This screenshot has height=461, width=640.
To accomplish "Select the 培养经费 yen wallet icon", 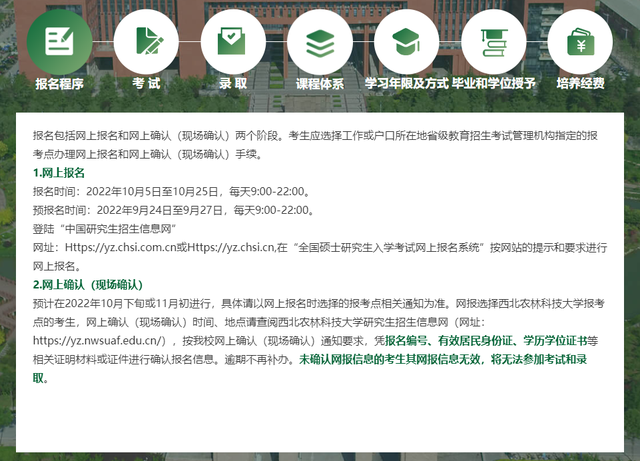I will pos(580,42).
